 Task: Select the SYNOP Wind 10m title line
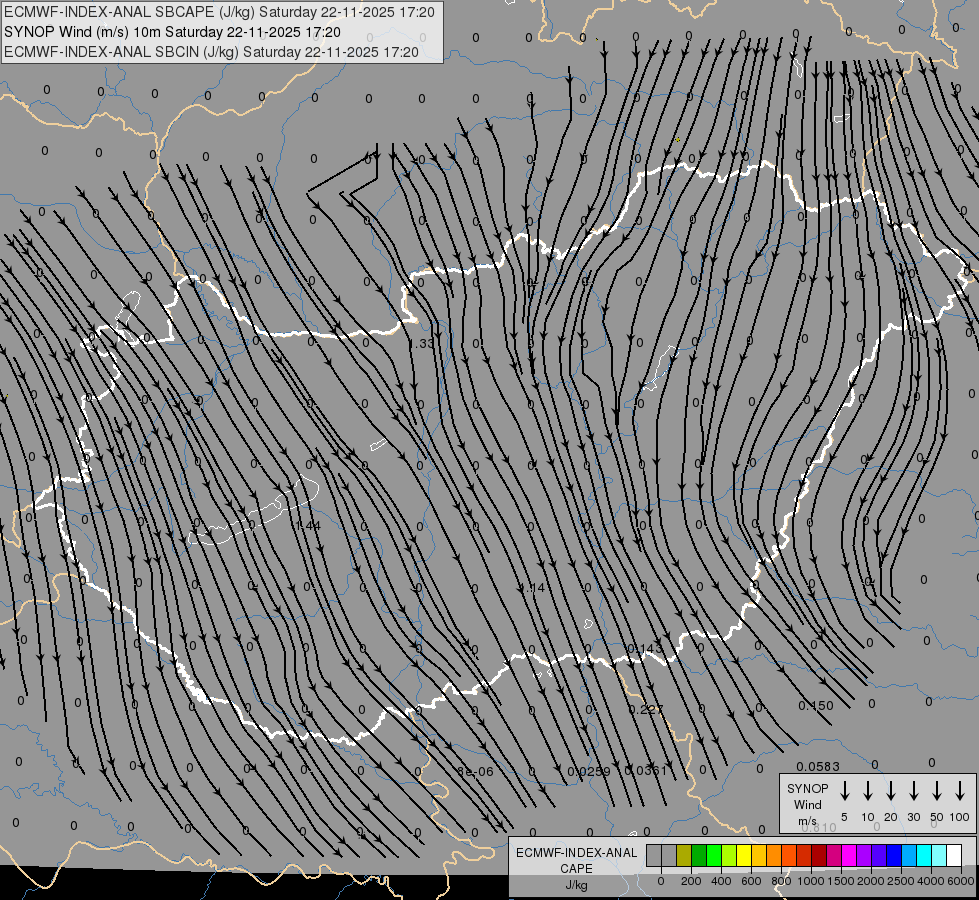click(172, 32)
